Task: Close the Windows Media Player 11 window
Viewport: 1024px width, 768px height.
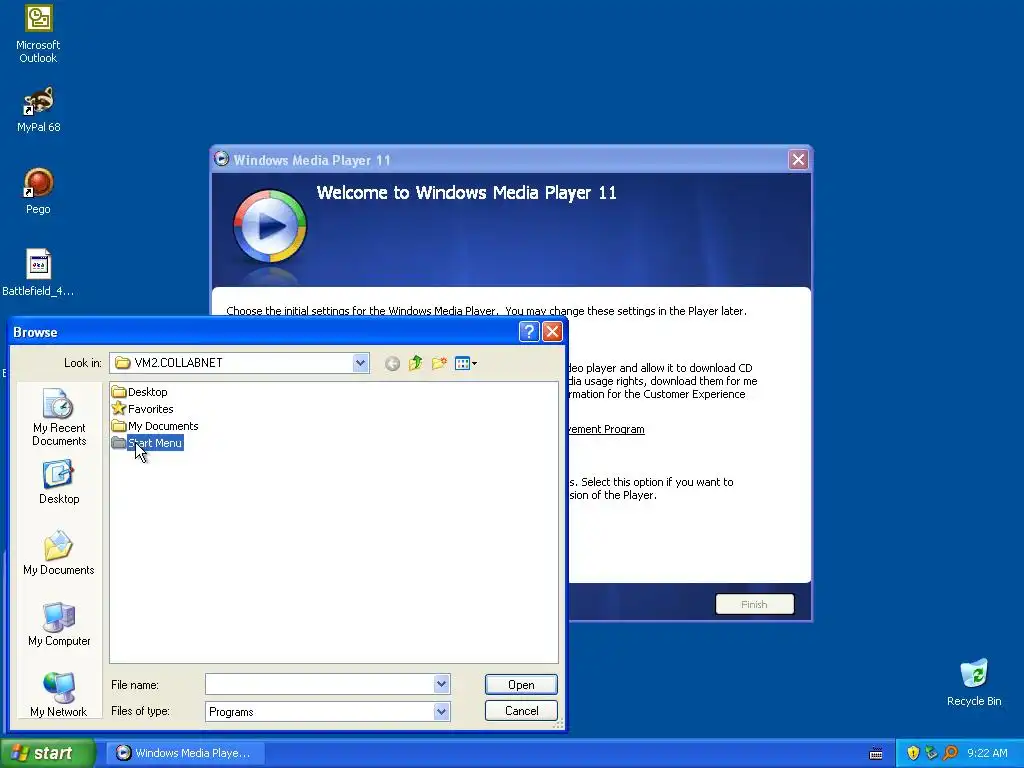Action: point(798,159)
